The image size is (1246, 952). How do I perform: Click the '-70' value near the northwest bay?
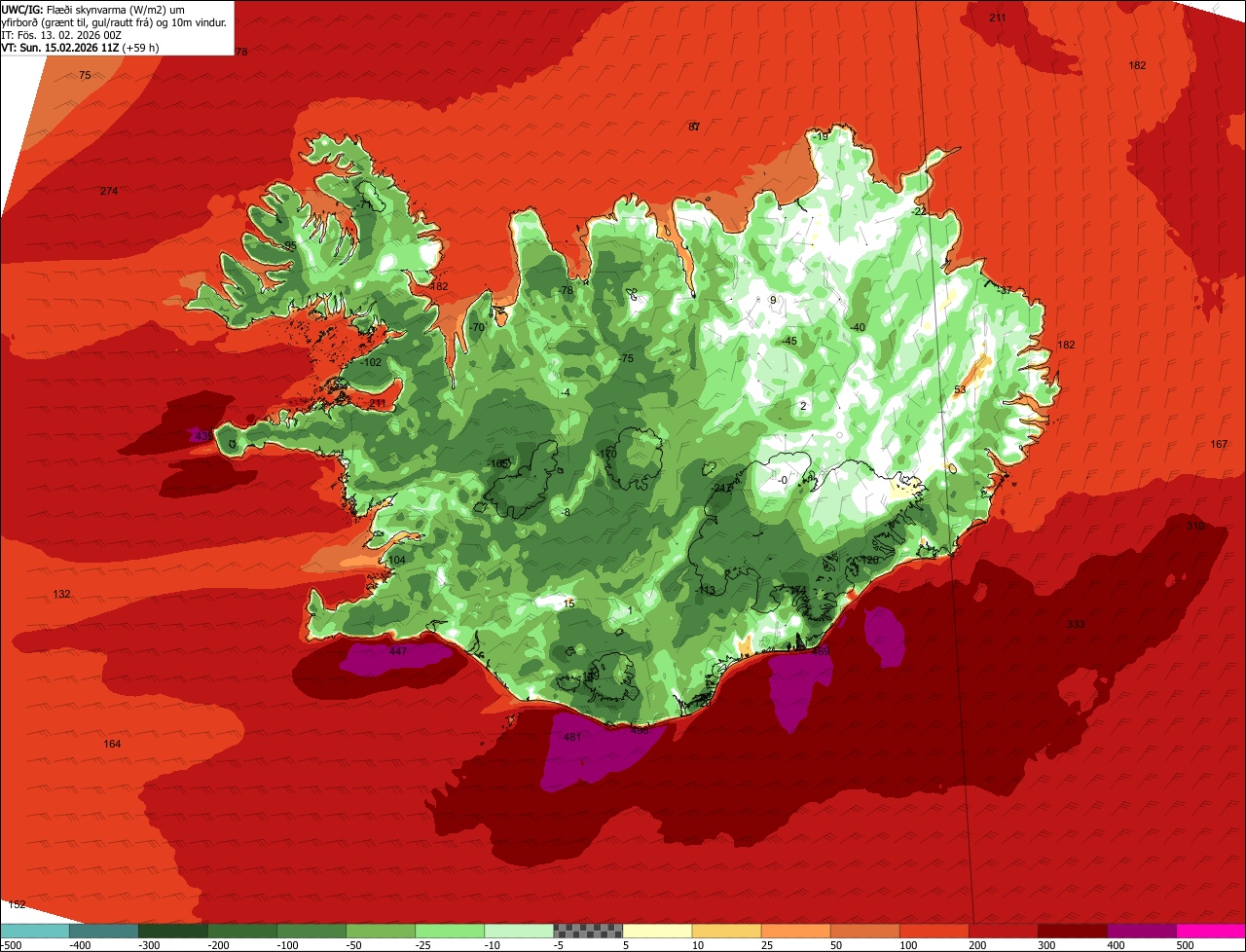click(476, 327)
